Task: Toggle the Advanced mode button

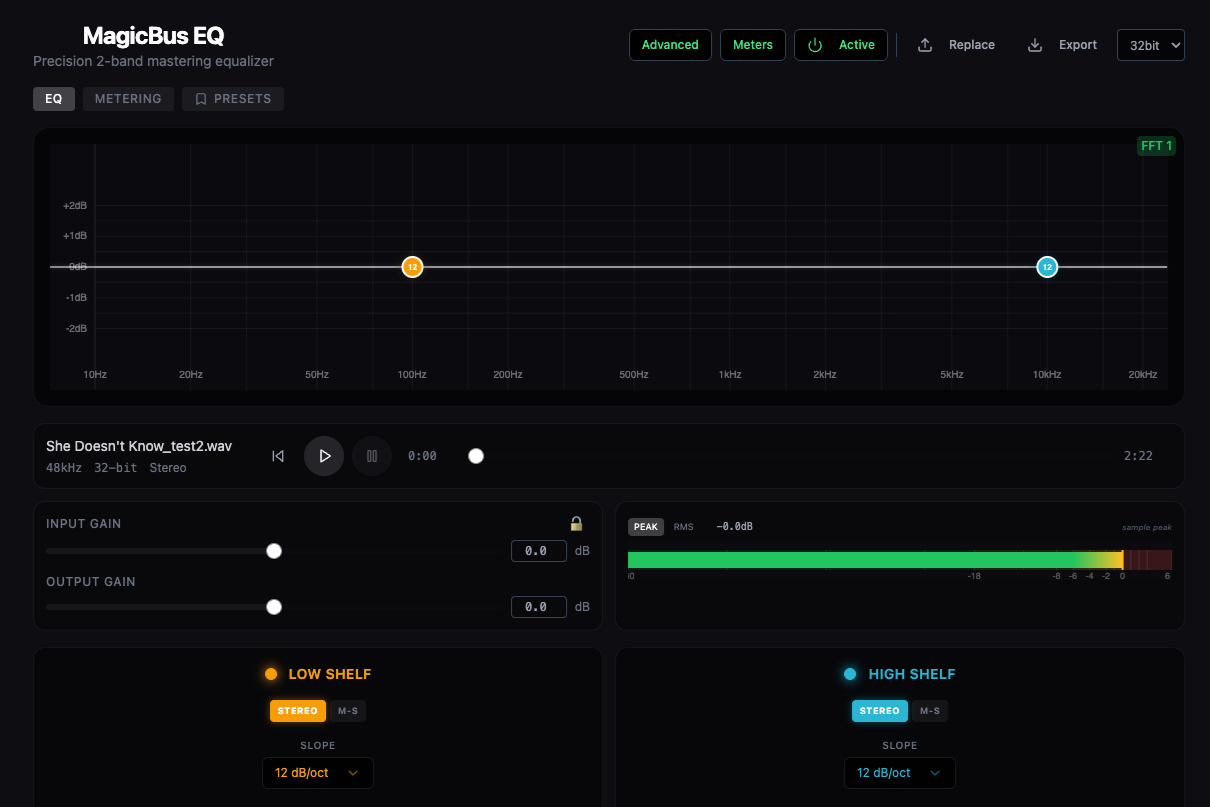Action: (670, 45)
